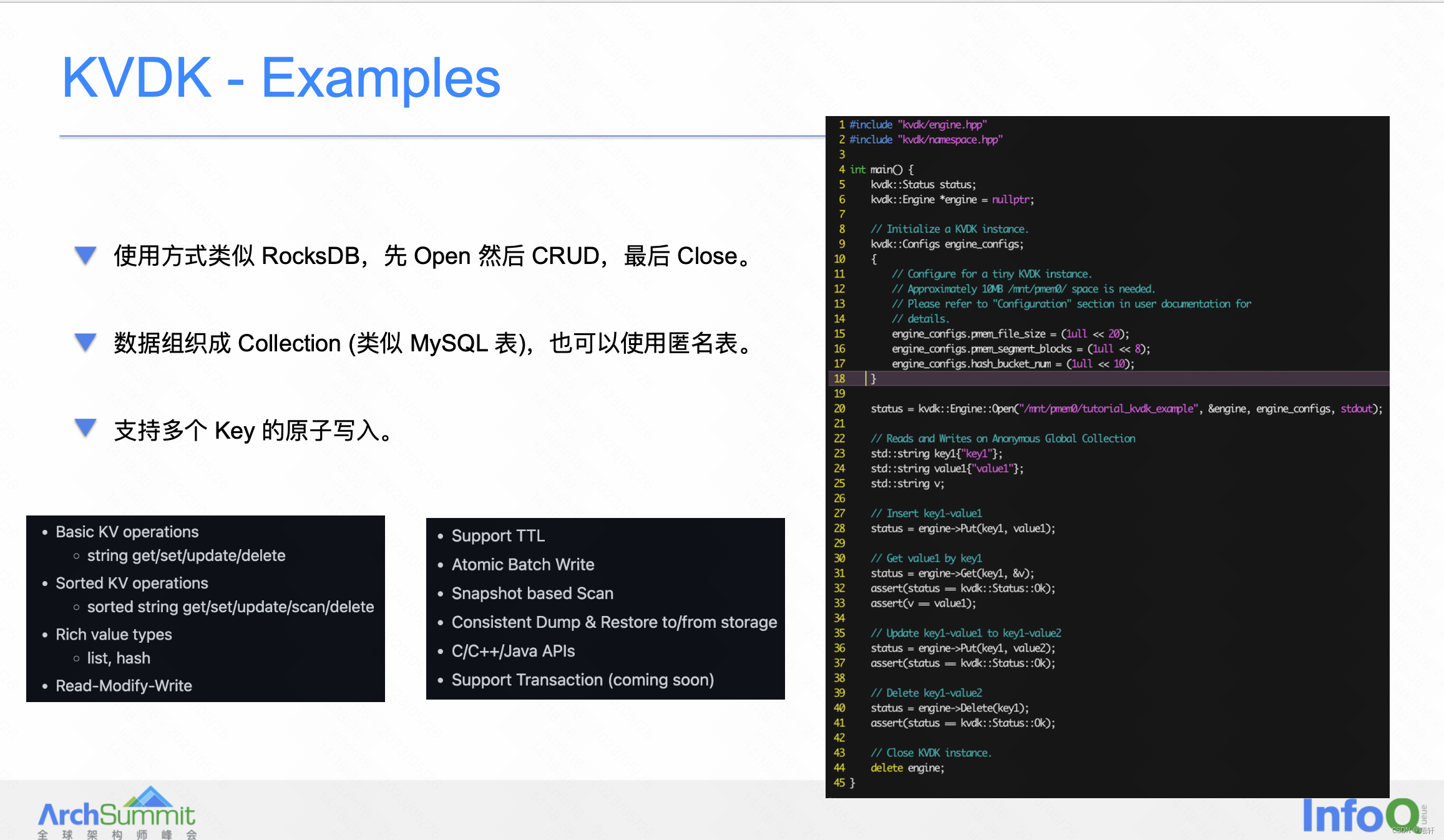Click 'C/C++/Java APIs' list item

tap(513, 651)
